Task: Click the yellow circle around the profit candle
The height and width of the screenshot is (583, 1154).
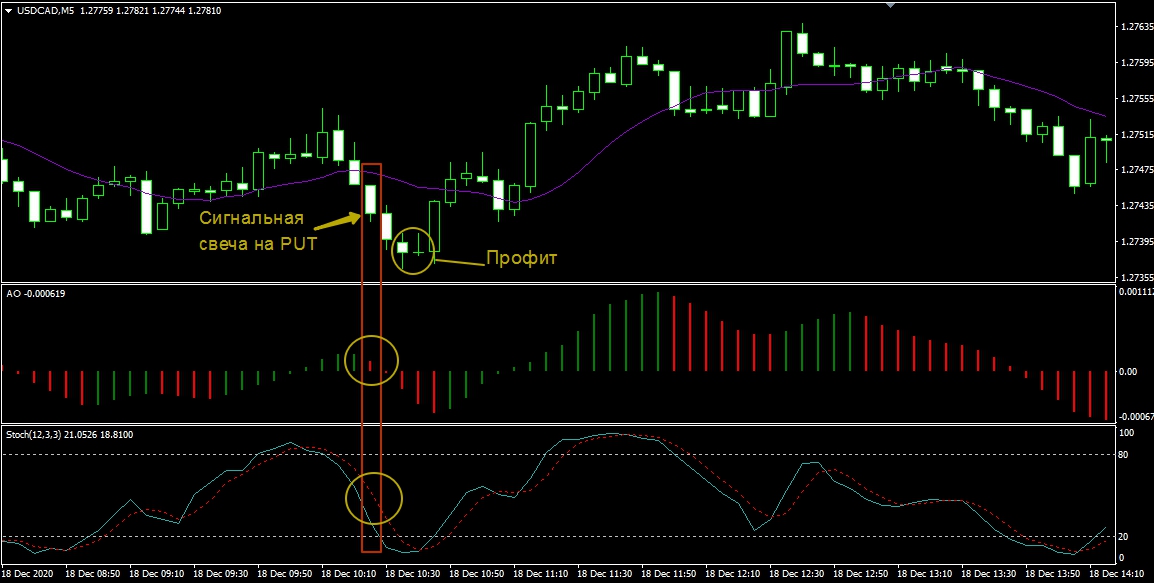Action: (413, 250)
